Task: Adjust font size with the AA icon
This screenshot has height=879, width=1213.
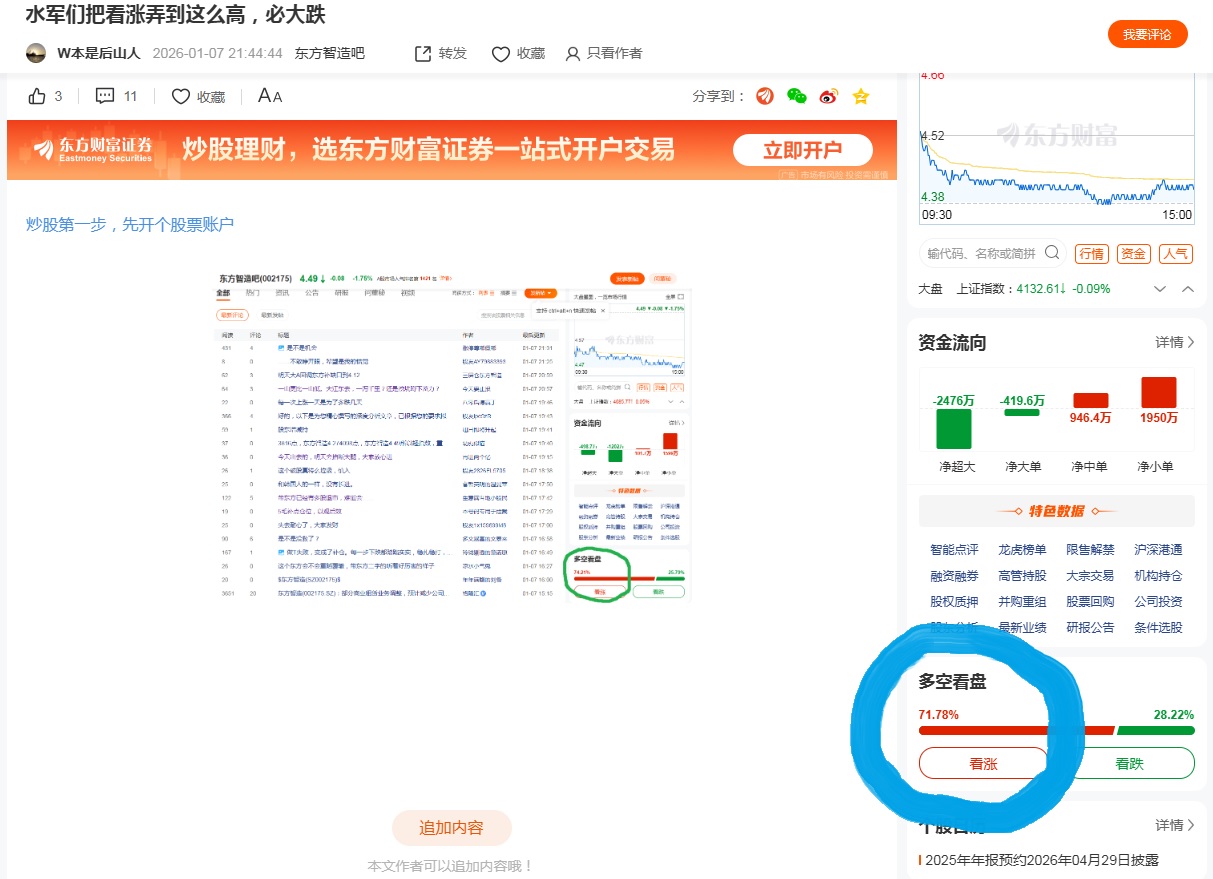Action: click(270, 96)
